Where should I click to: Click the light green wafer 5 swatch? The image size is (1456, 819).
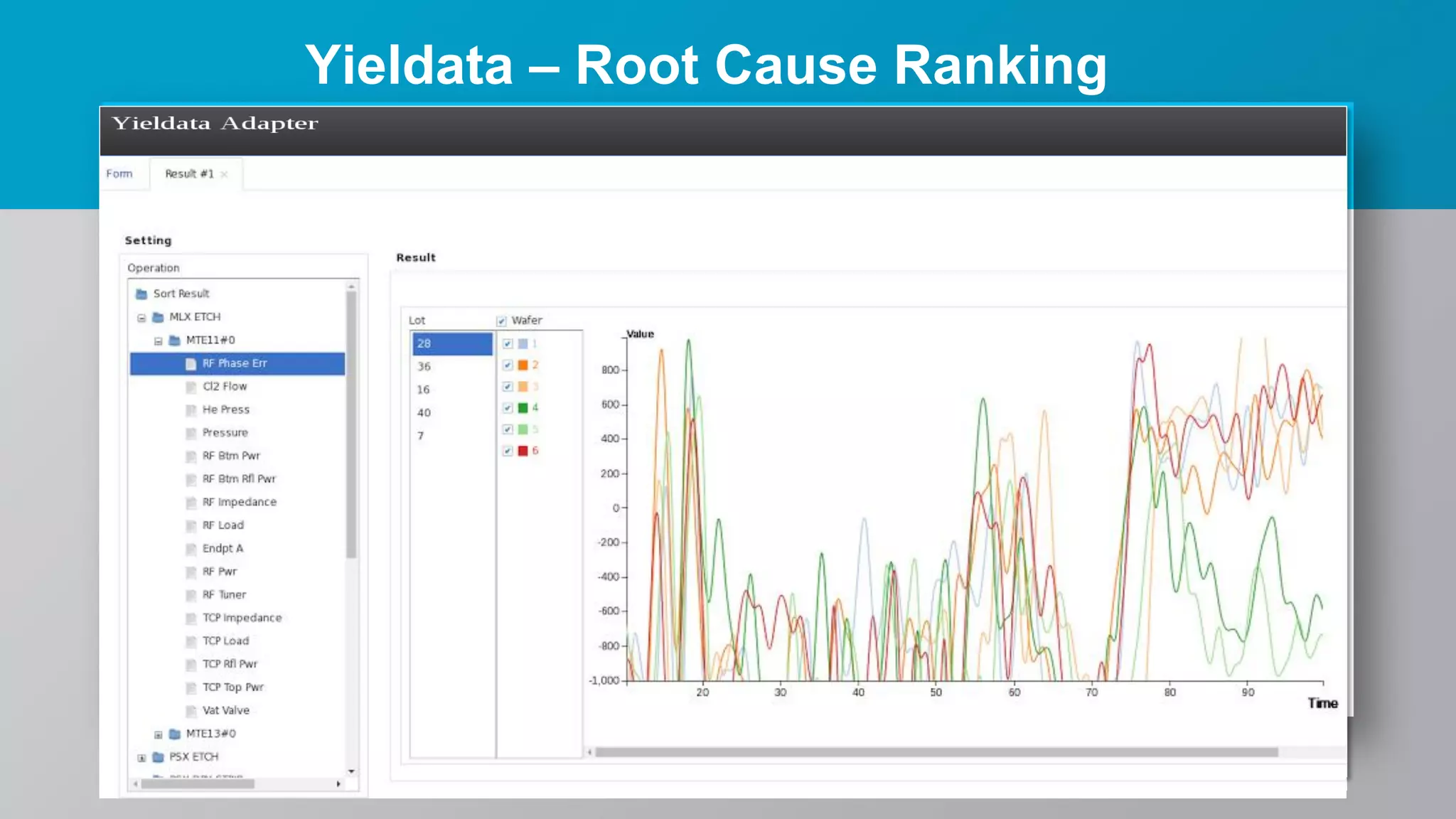523,429
